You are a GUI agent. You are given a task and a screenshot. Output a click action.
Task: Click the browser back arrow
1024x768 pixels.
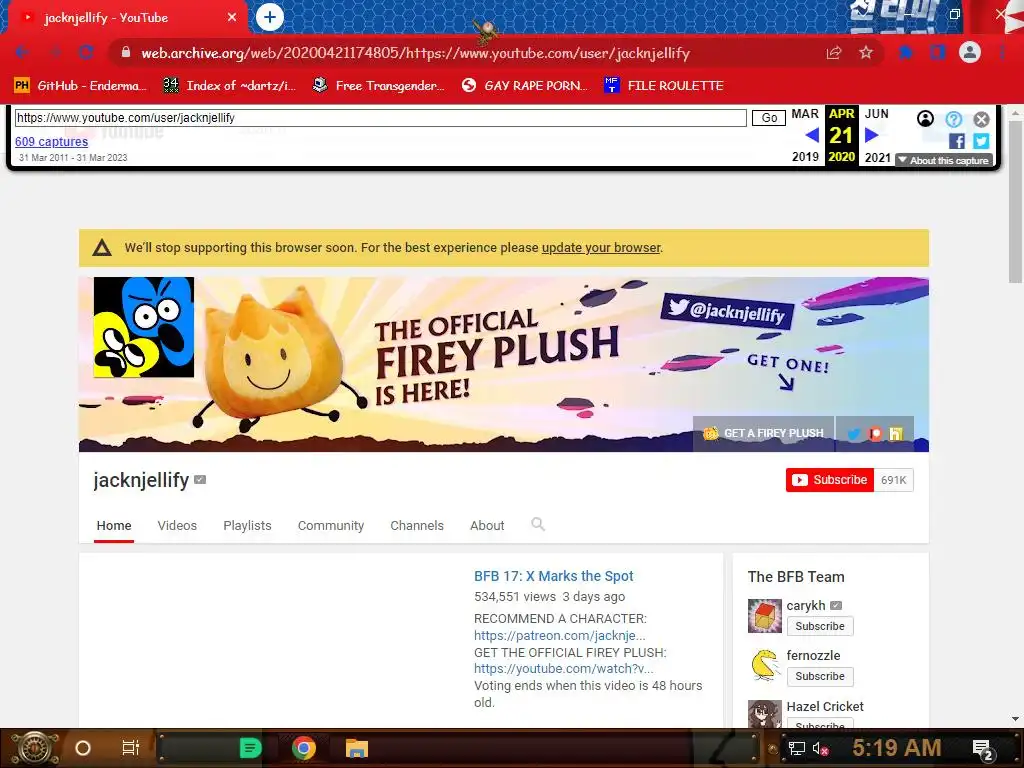pyautogui.click(x=22, y=53)
